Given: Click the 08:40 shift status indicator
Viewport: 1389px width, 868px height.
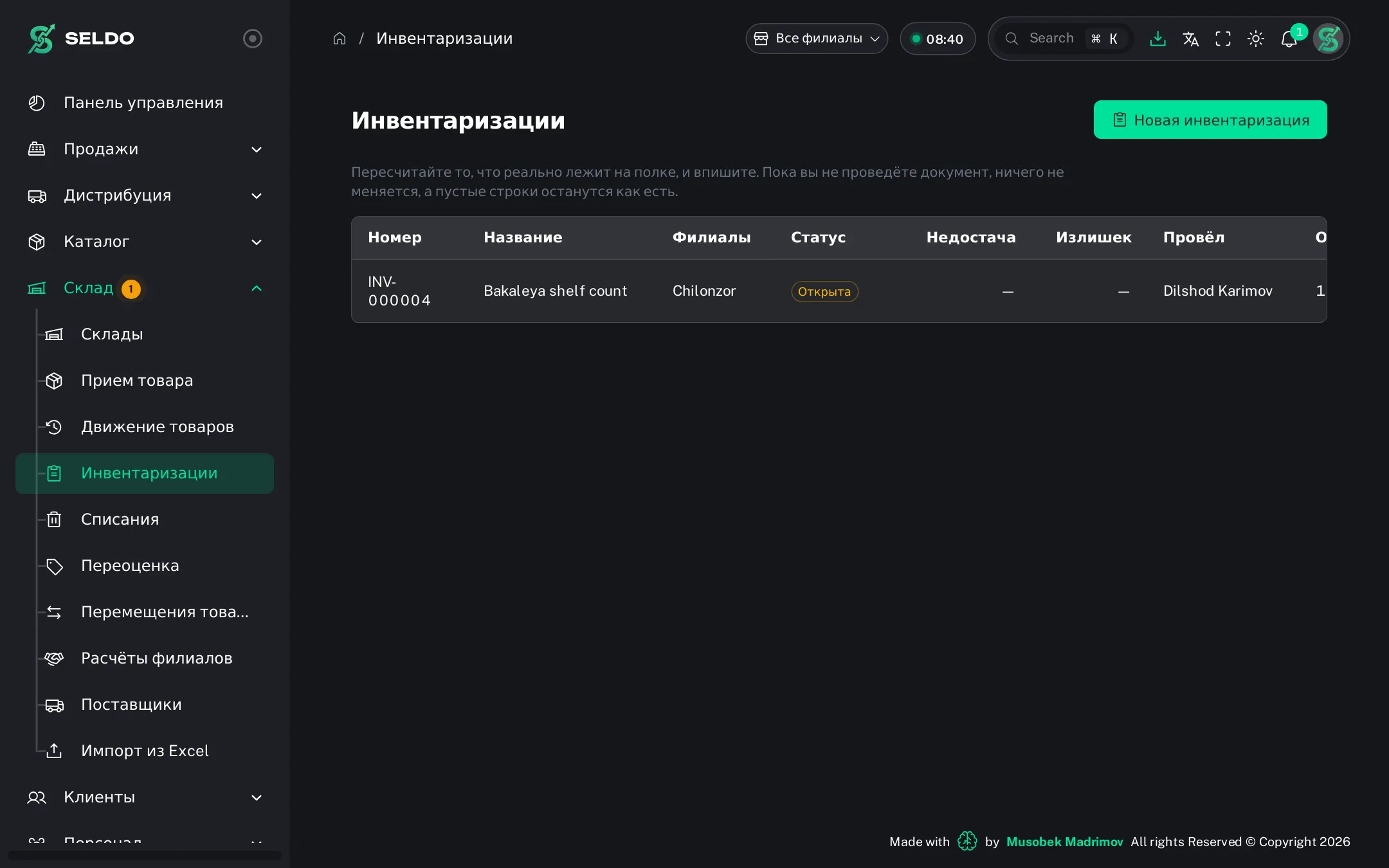Looking at the screenshot, I should tap(938, 39).
